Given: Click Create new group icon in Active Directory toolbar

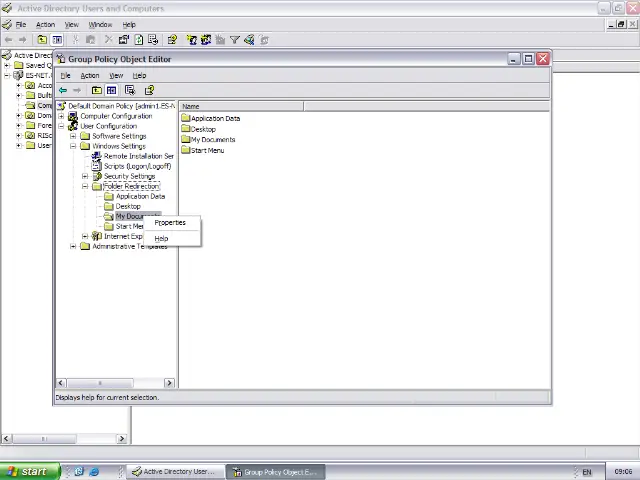Looking at the screenshot, I should [x=206, y=40].
